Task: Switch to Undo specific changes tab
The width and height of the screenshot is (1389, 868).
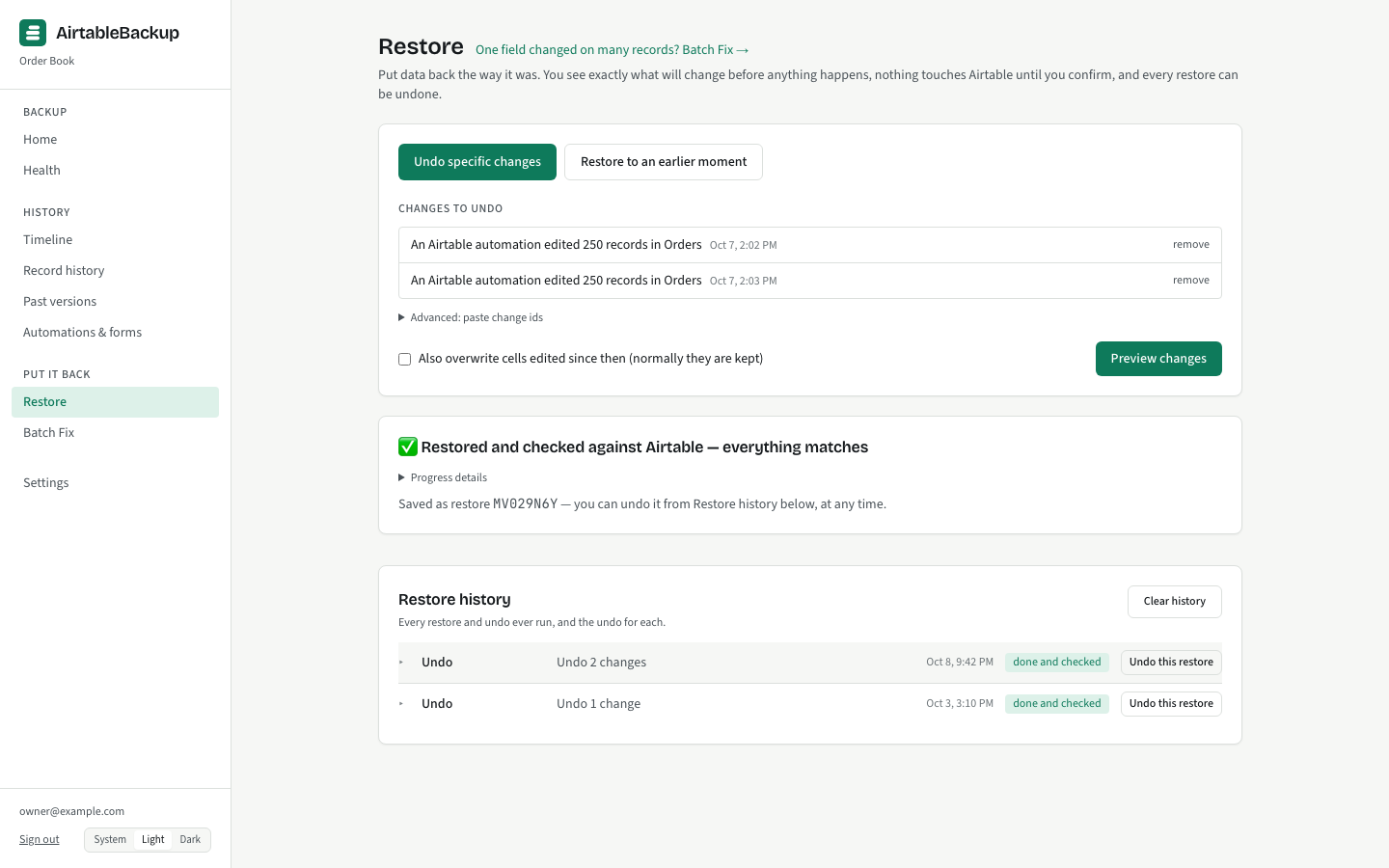Action: (477, 162)
